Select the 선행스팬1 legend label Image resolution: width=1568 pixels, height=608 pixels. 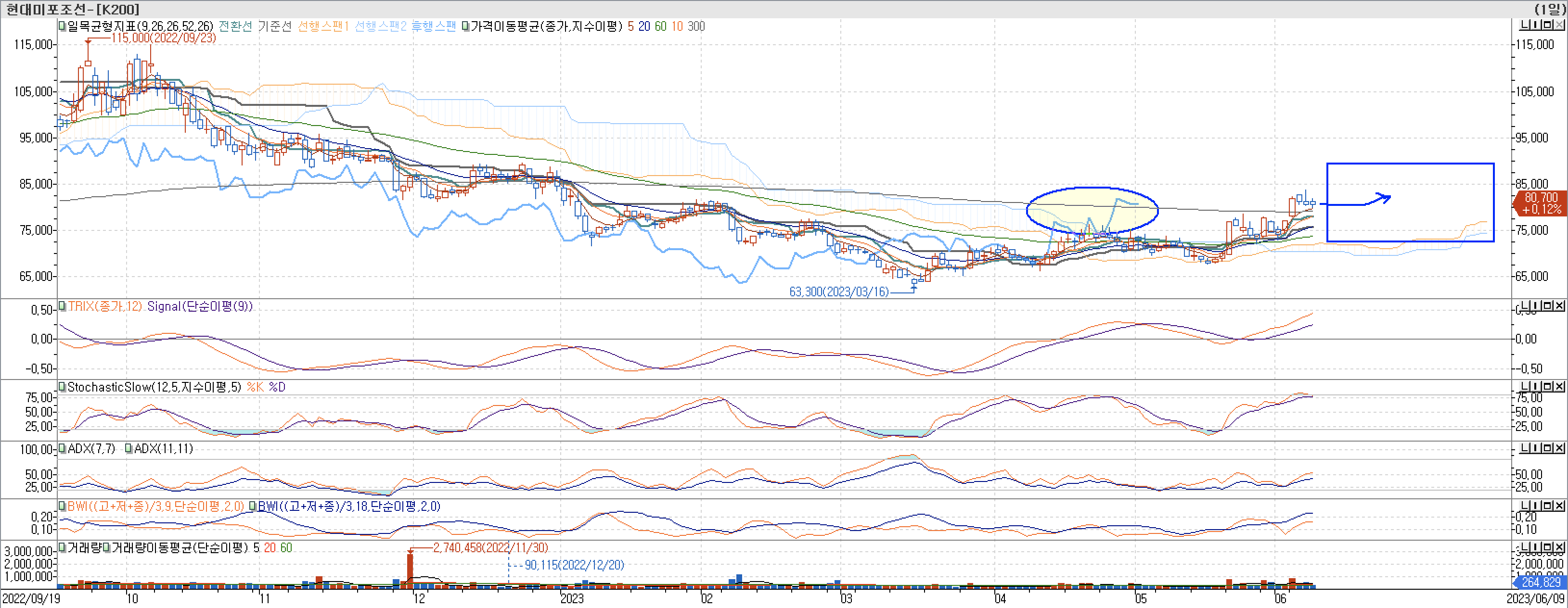coord(322,26)
